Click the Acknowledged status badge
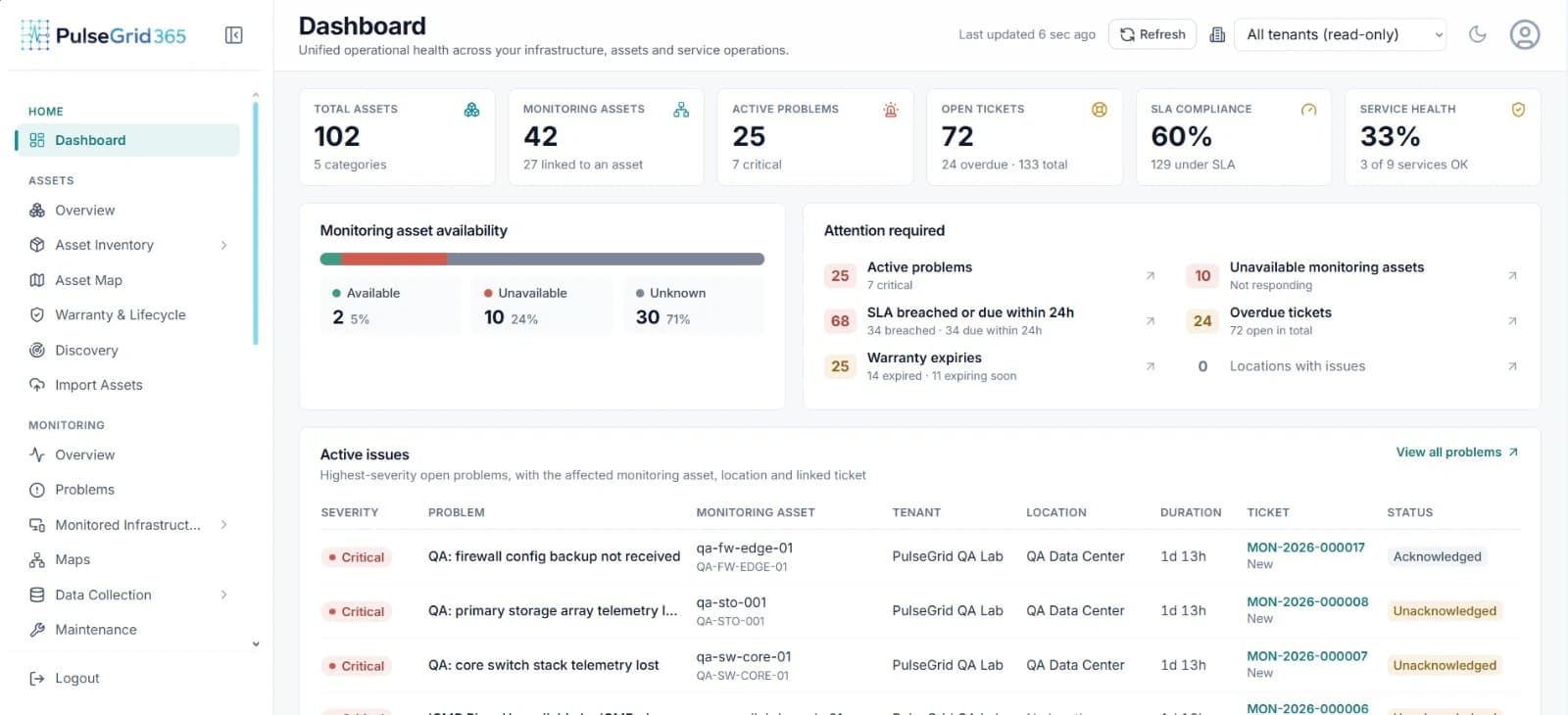Screen dimensions: 1568x715 (x=1437, y=556)
